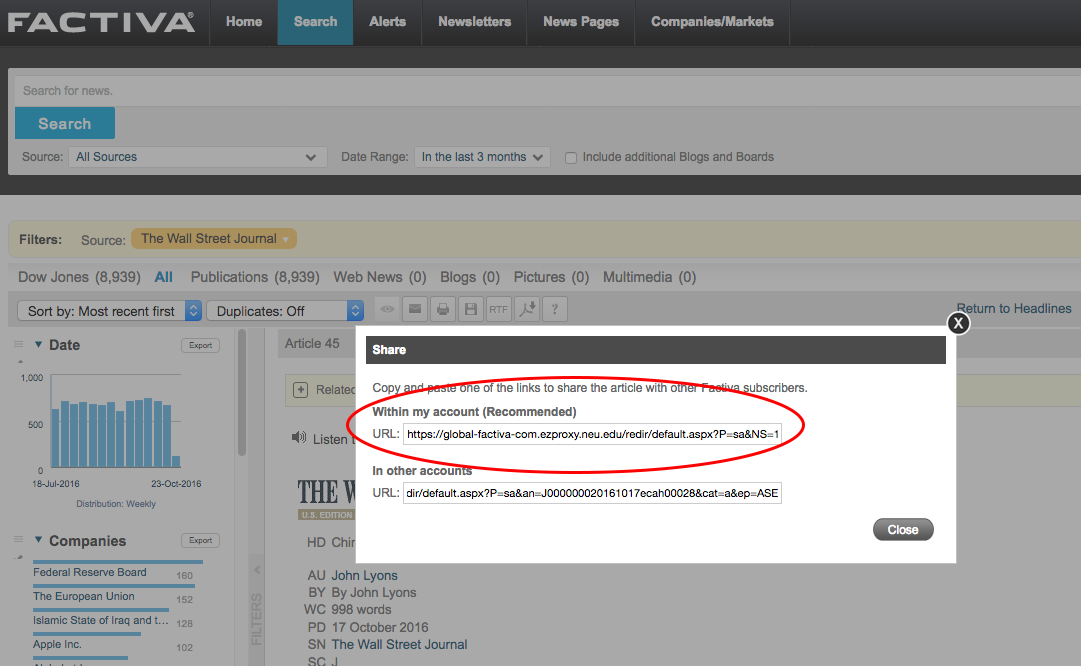Click Distribution: Weekly label
The width and height of the screenshot is (1081, 666).
(116, 504)
